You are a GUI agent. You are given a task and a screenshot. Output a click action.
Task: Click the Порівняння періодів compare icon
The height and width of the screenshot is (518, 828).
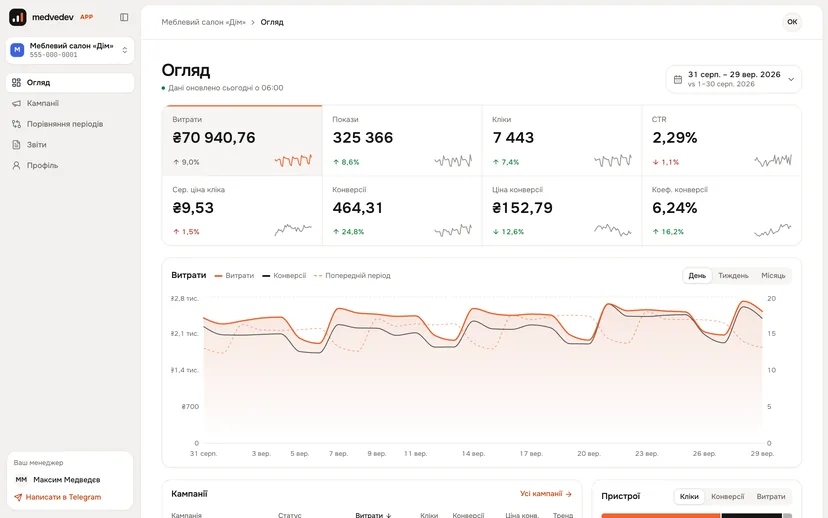(x=16, y=124)
